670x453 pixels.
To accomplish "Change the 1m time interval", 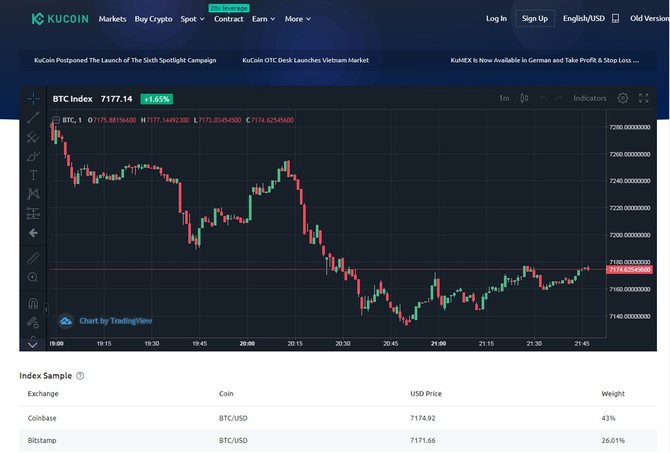I will 504,98.
